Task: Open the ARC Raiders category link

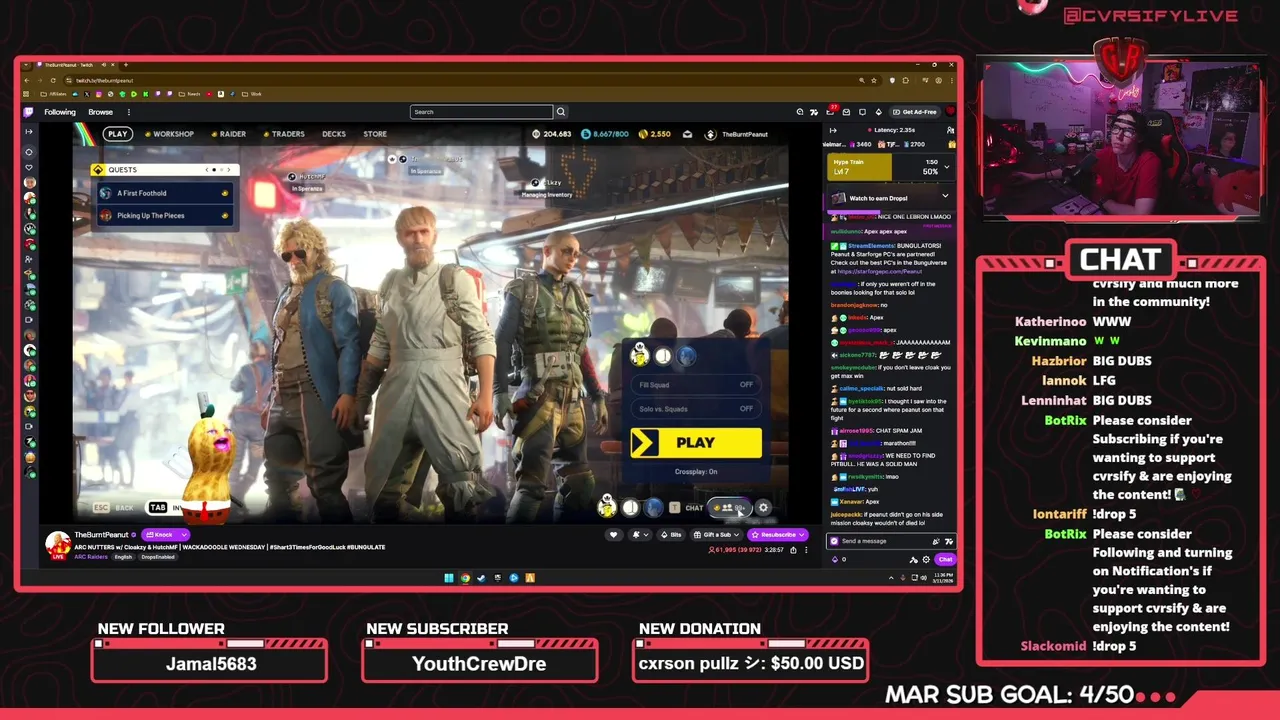Action: click(x=91, y=557)
